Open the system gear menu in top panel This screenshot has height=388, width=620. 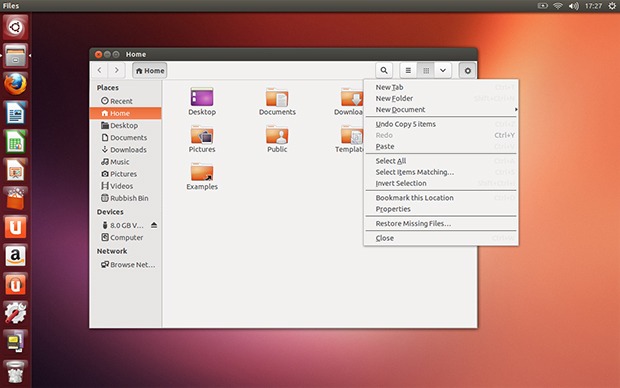tap(612, 6)
